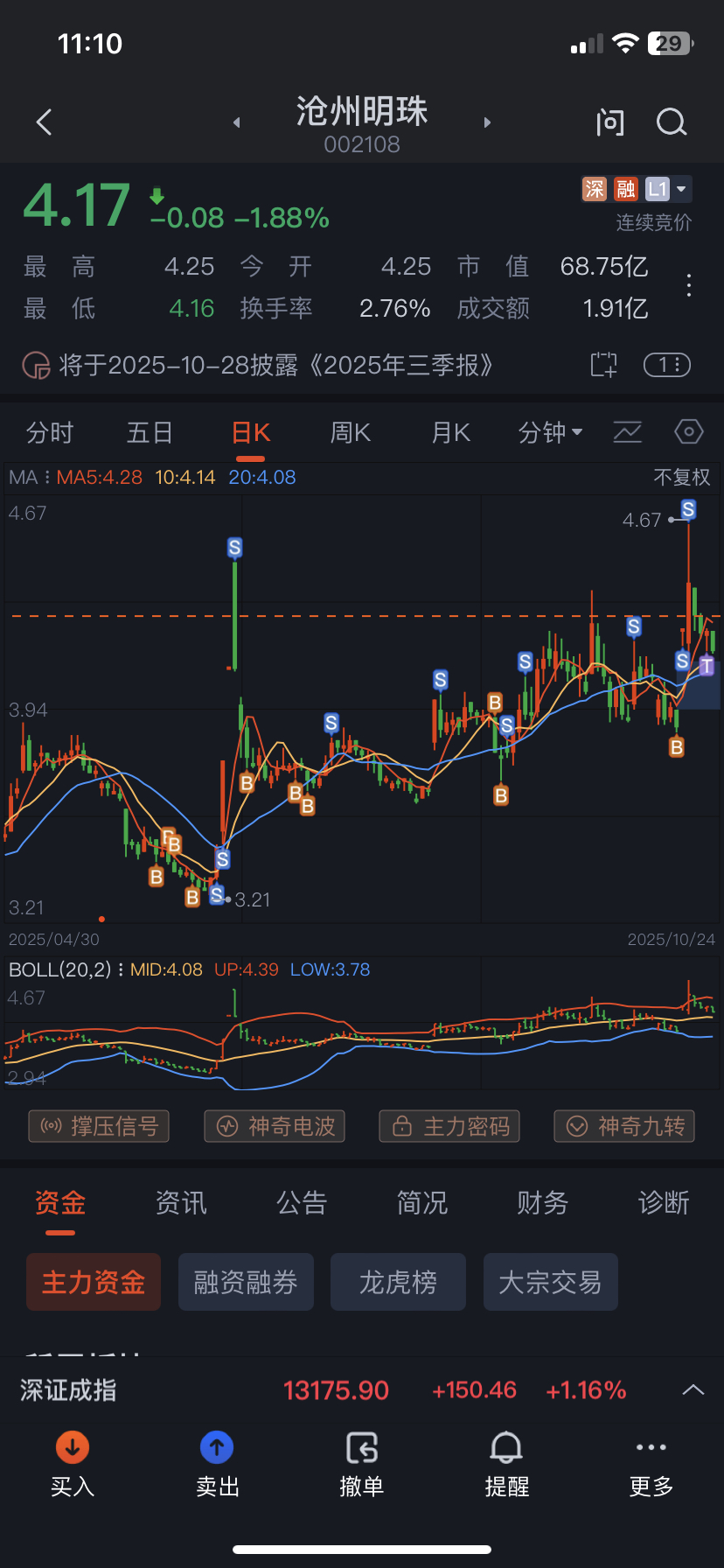Screen dimensions: 724x1568
Task: Open the 诊断 tab
Action: click(664, 1203)
